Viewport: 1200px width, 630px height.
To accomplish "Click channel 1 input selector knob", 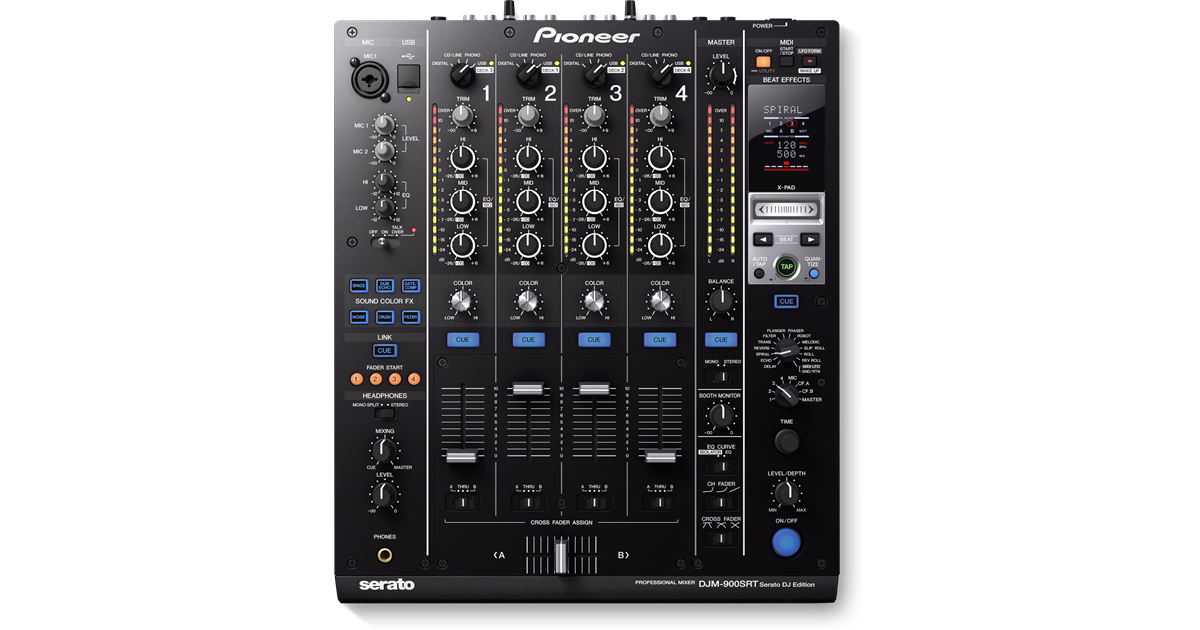I will pyautogui.click(x=462, y=74).
